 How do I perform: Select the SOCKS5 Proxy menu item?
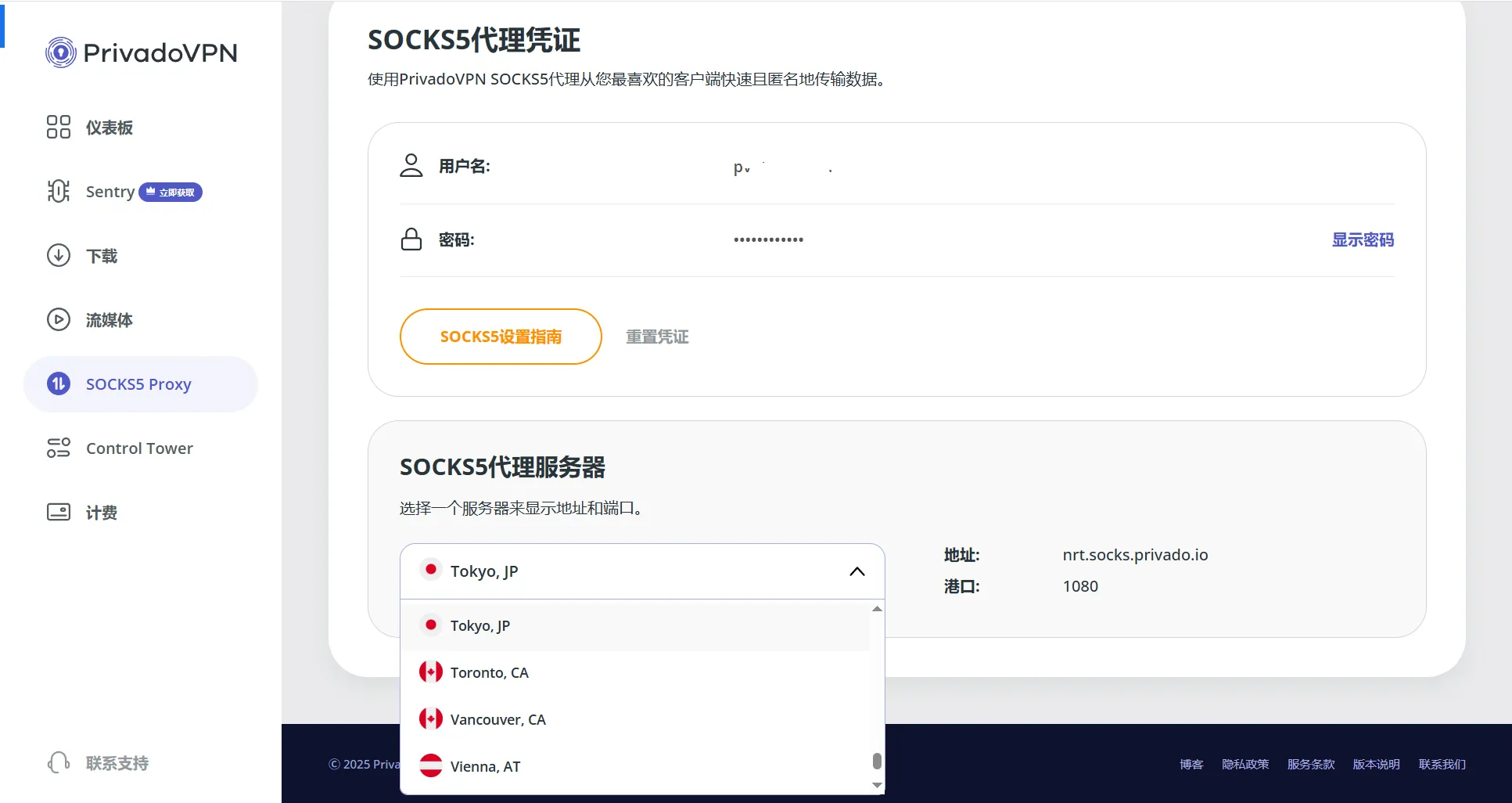pyautogui.click(x=141, y=383)
